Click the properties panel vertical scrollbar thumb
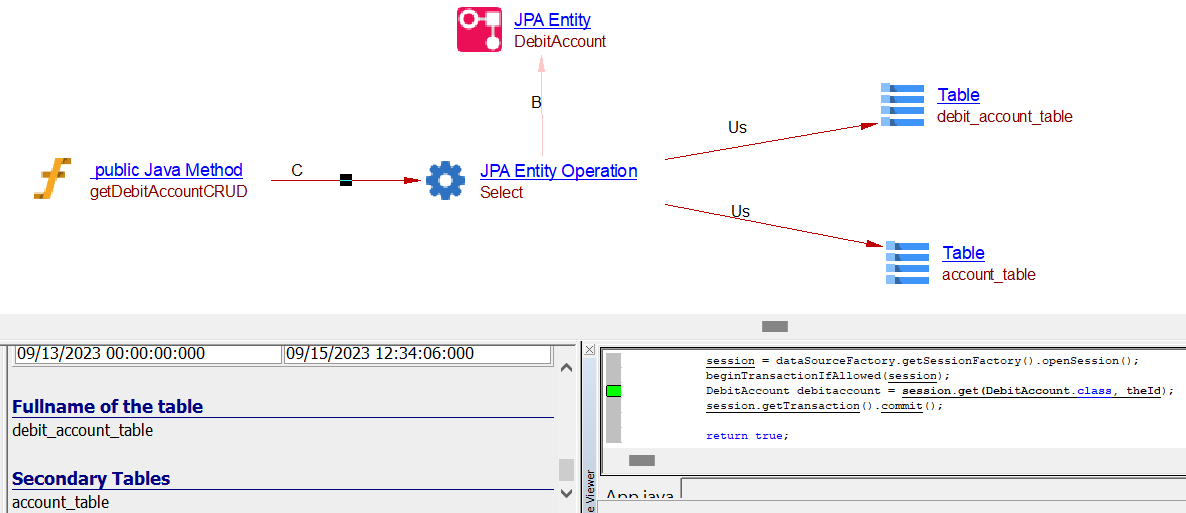The width and height of the screenshot is (1186, 513). (x=566, y=470)
